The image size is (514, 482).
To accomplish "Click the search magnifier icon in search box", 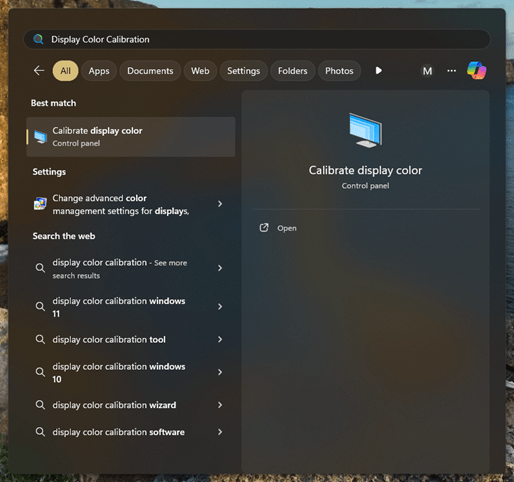I will [38, 39].
